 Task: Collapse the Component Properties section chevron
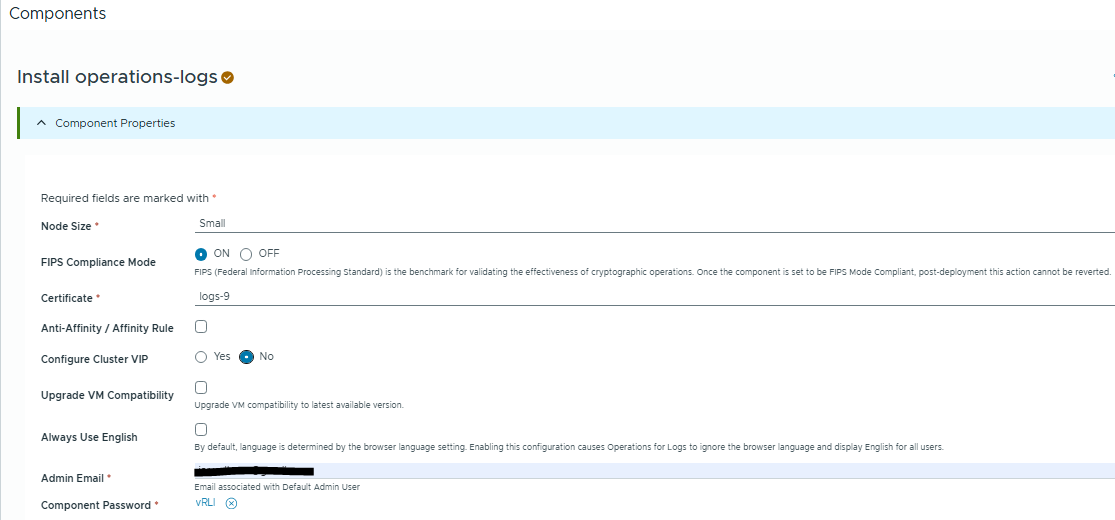[x=41, y=123]
